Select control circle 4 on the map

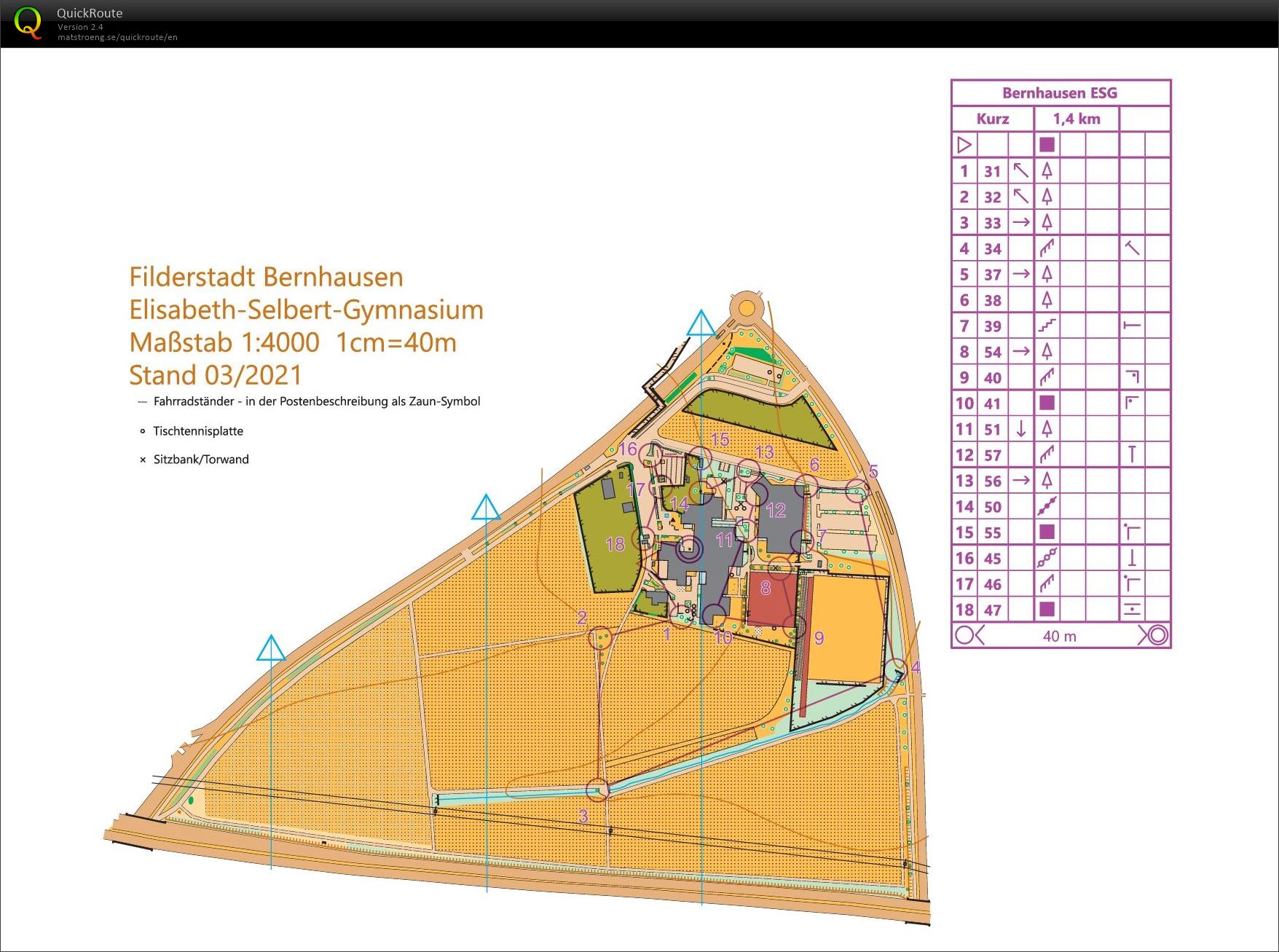897,669
